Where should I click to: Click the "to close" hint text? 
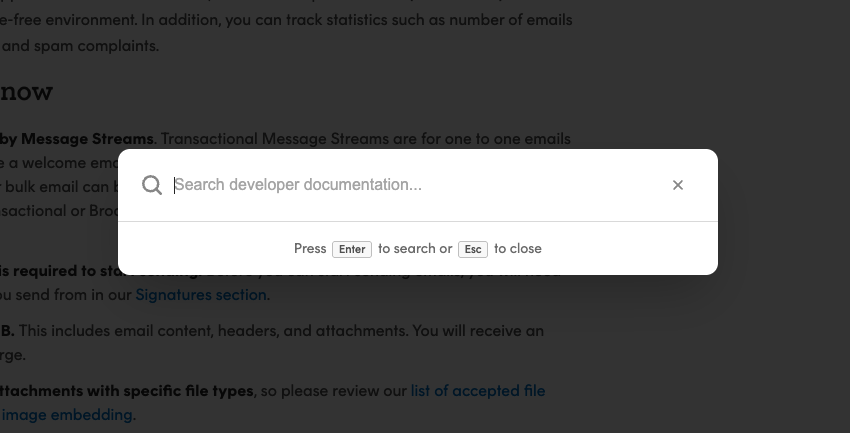pos(518,248)
